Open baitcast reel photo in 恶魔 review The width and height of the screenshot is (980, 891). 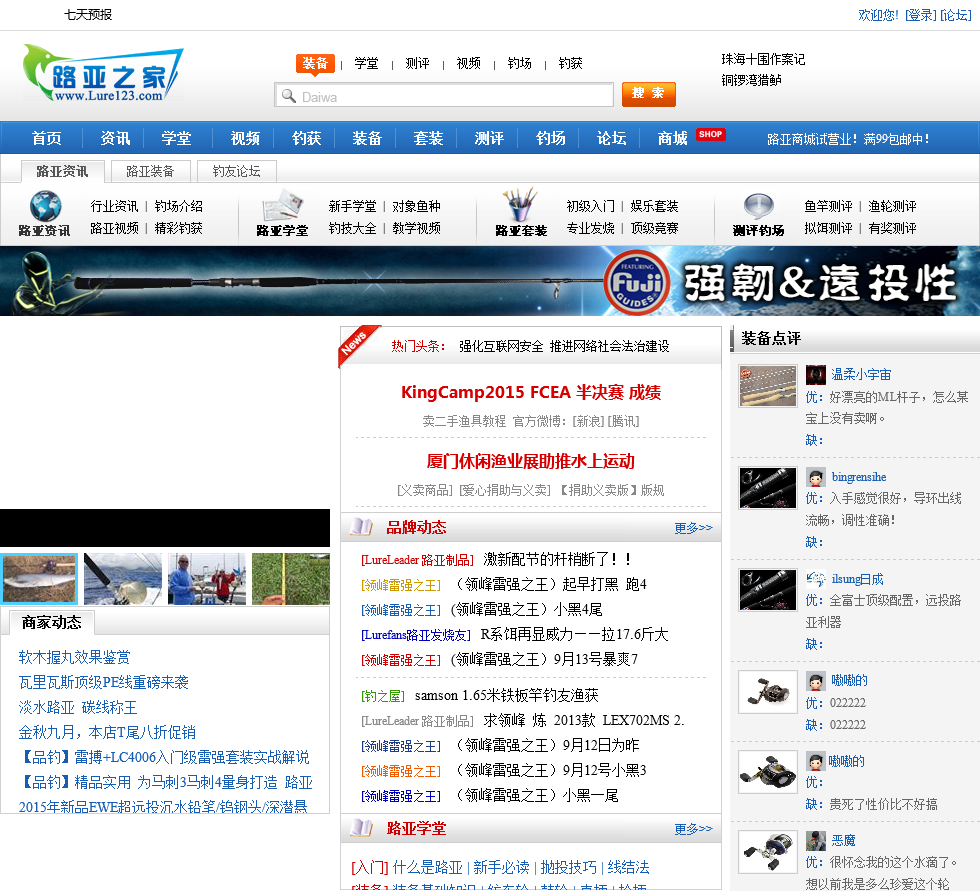[768, 852]
